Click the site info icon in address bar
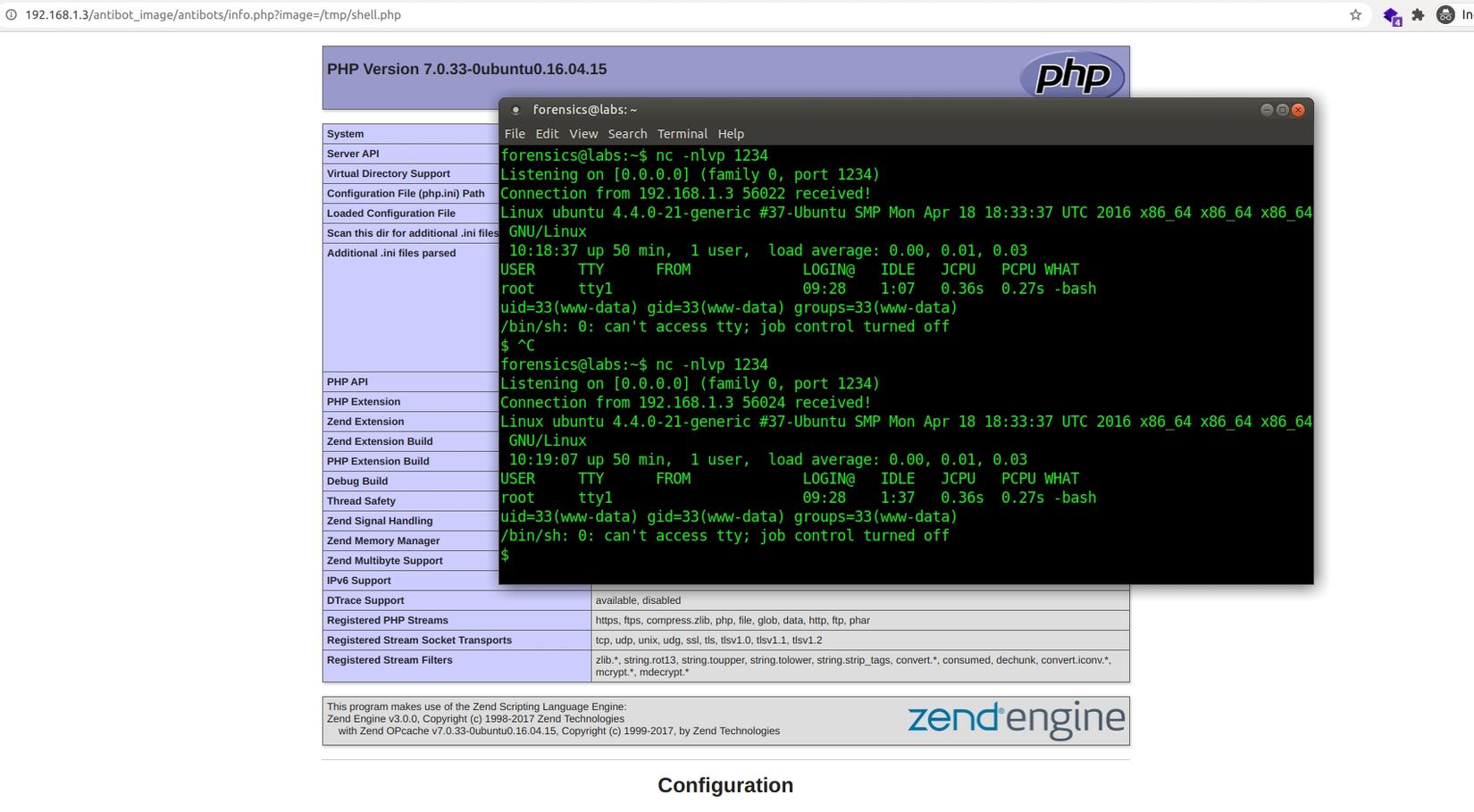Image resolution: width=1474 pixels, height=812 pixels. point(11,14)
